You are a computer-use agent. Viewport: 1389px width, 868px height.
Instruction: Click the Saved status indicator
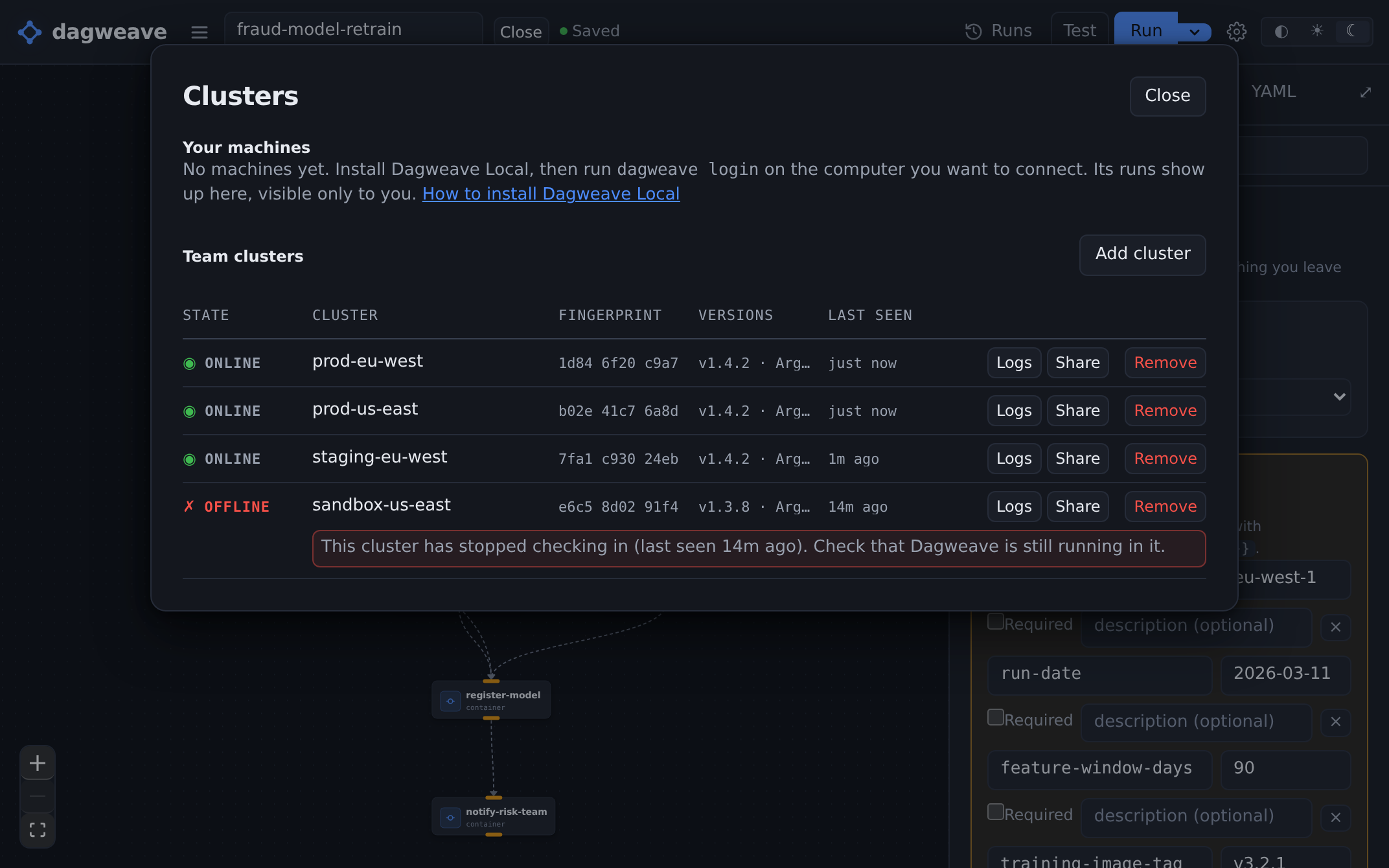click(x=590, y=31)
